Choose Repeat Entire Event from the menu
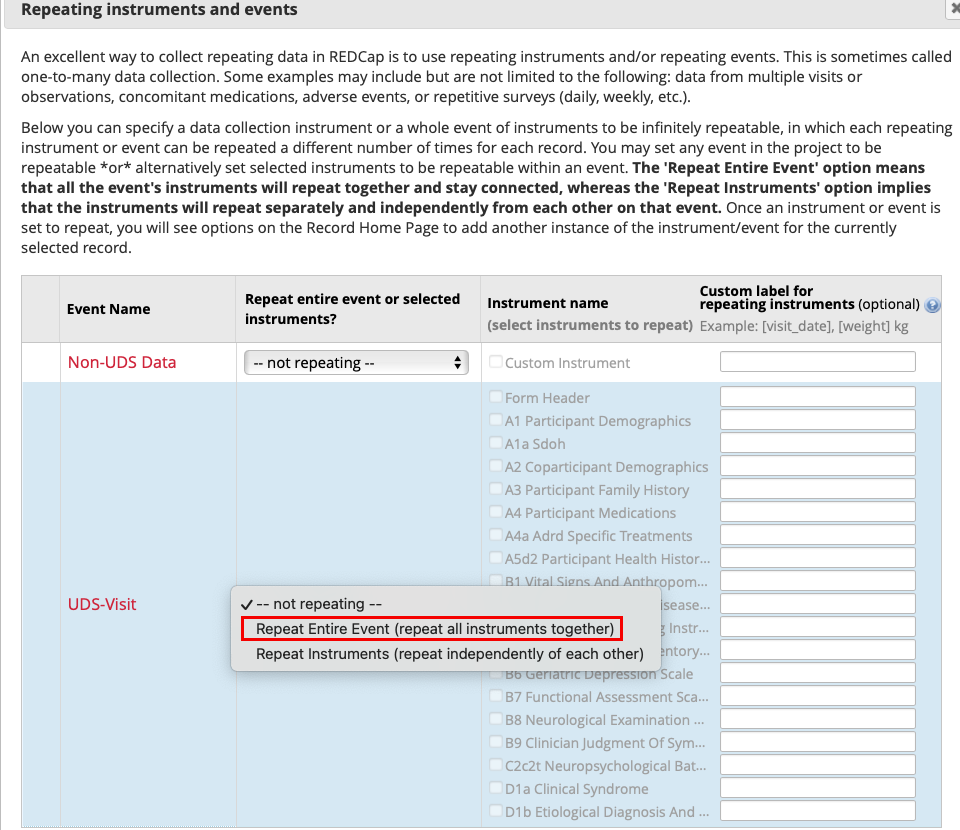This screenshot has height=830, width=960. coord(432,628)
